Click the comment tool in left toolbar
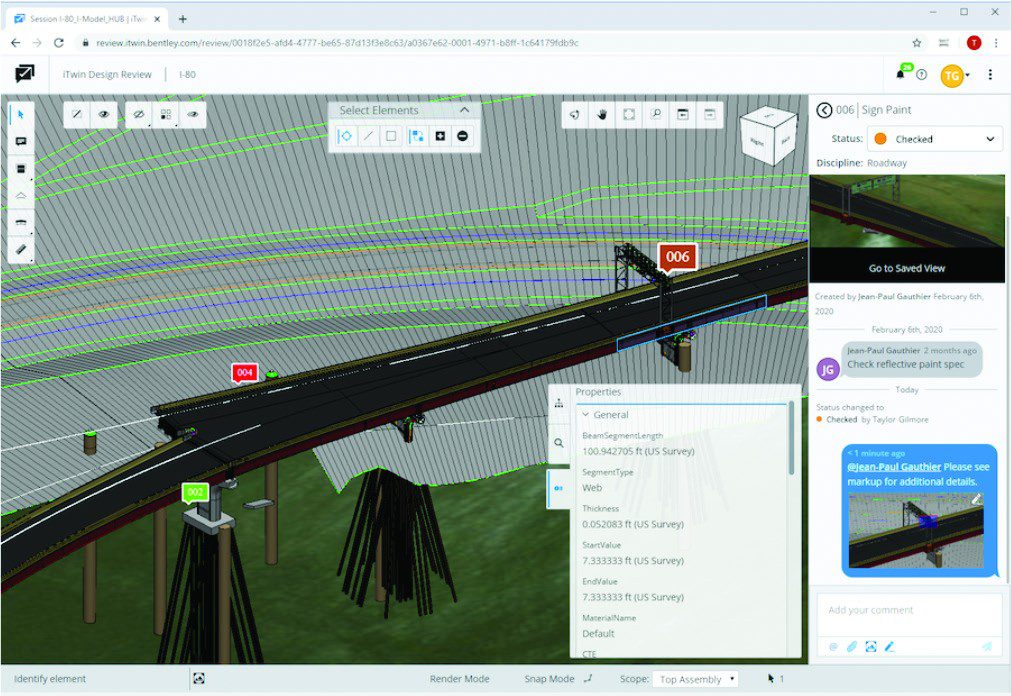 point(21,142)
